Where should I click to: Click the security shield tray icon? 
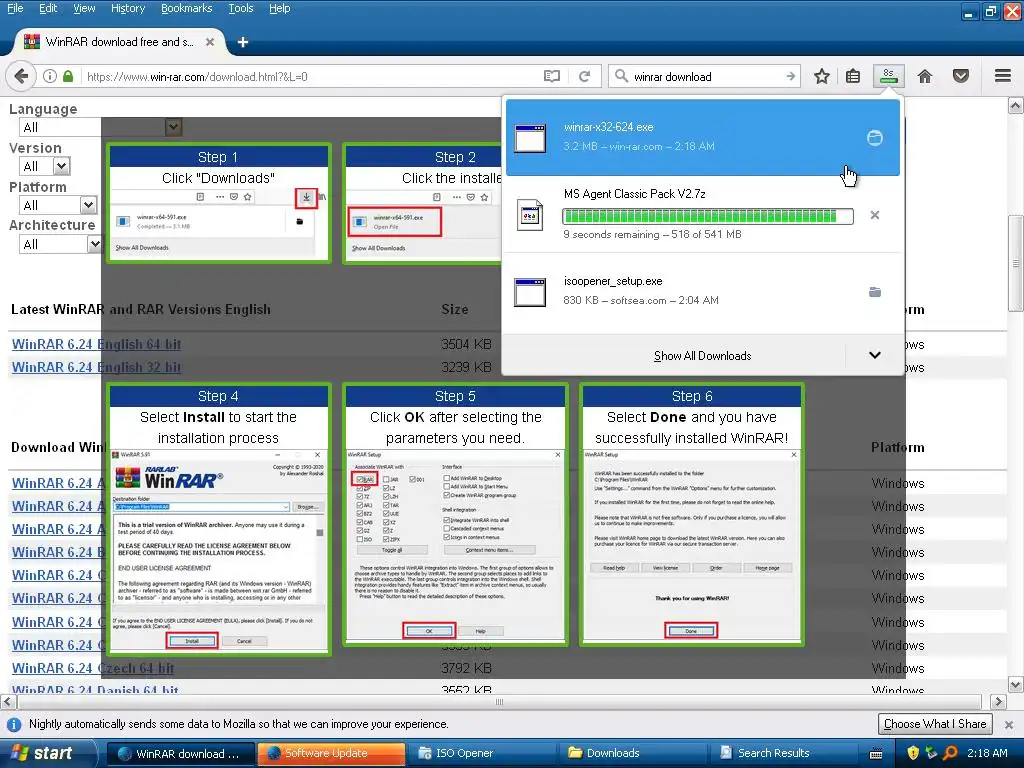(x=913, y=753)
